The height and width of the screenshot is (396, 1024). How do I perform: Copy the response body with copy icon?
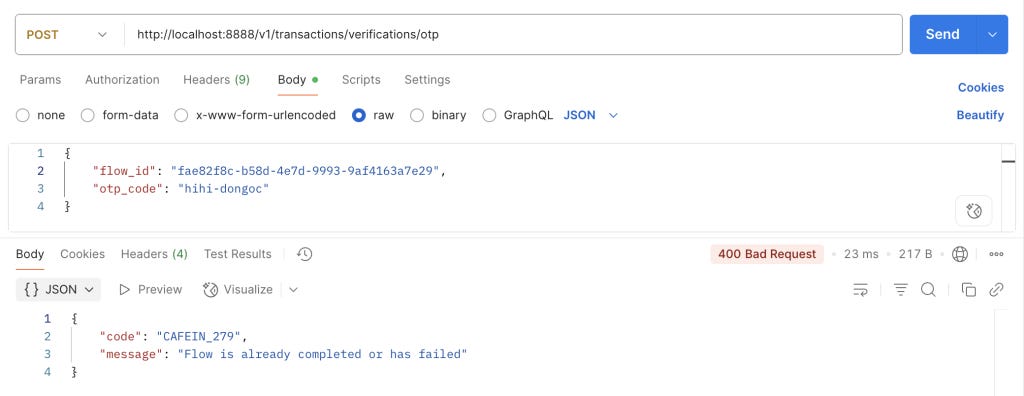click(968, 289)
